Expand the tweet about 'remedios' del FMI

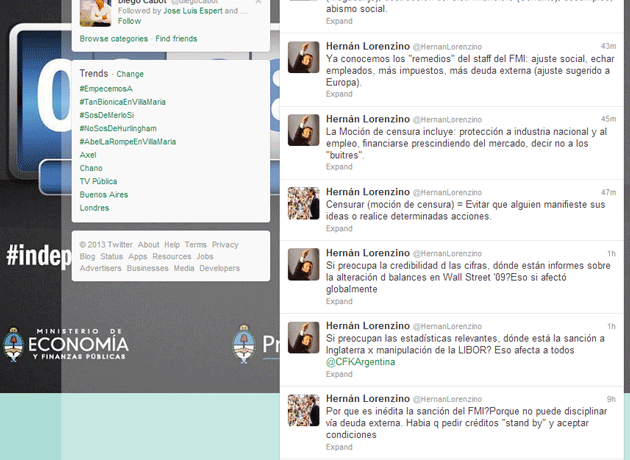339,94
